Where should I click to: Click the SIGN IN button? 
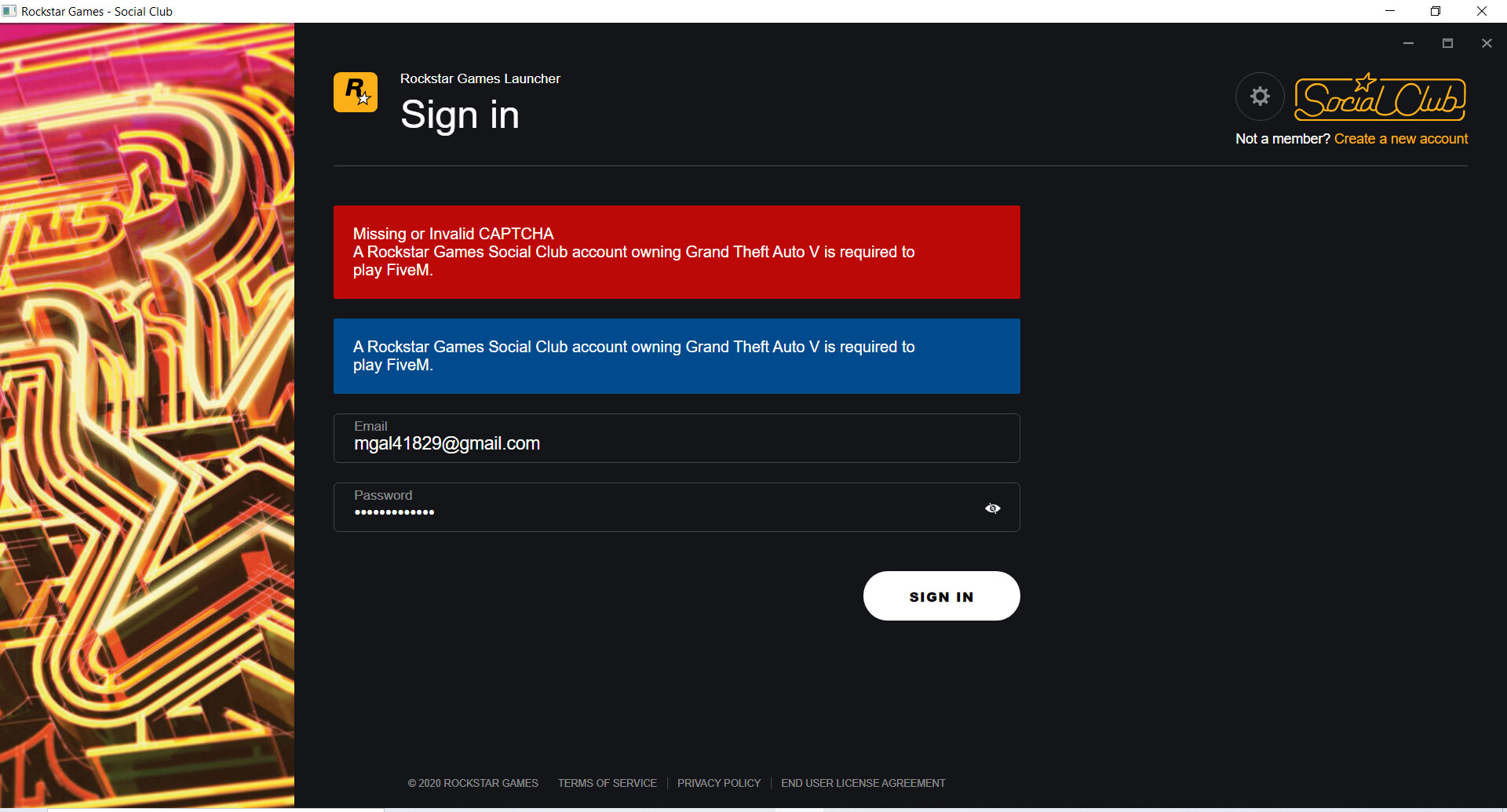click(x=942, y=596)
